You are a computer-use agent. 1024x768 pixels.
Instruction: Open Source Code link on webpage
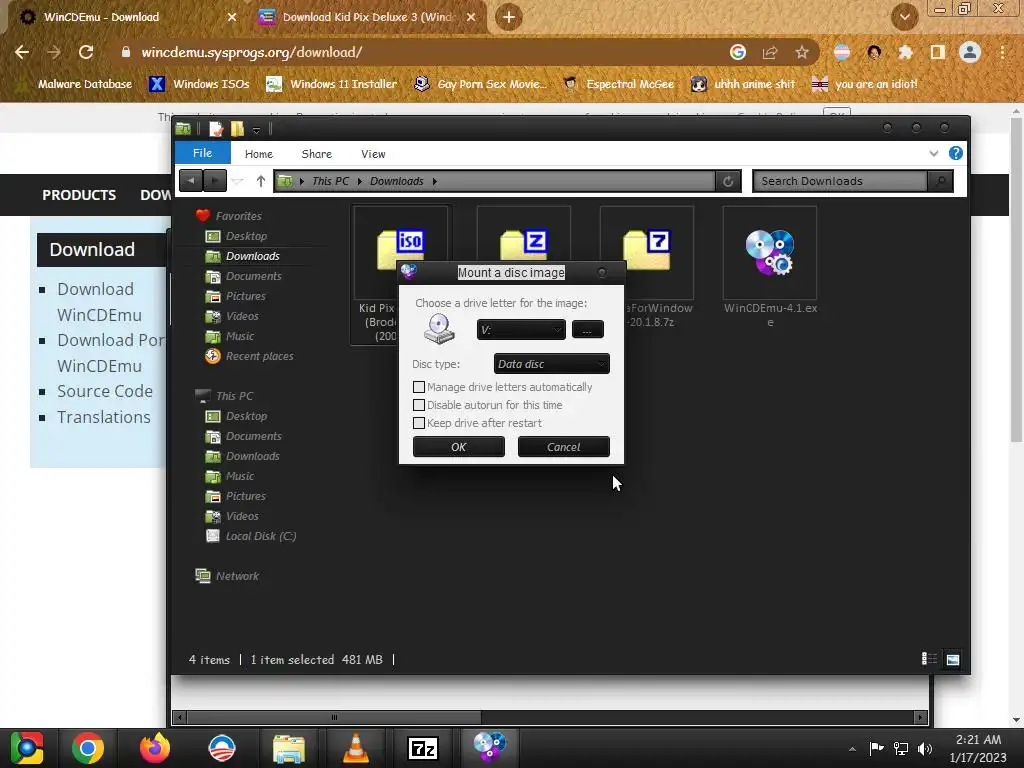pos(105,391)
